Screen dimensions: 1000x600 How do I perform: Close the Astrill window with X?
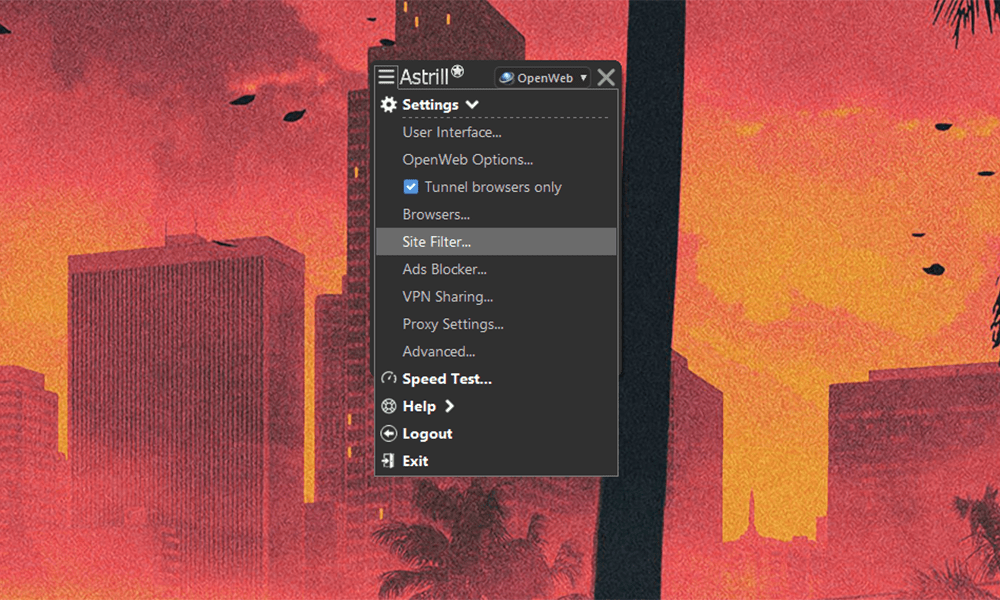[x=606, y=77]
